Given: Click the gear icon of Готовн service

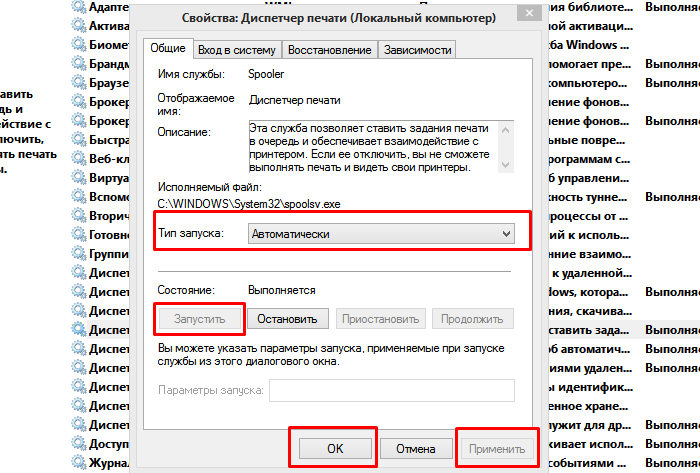Looking at the screenshot, I should [x=79, y=234].
